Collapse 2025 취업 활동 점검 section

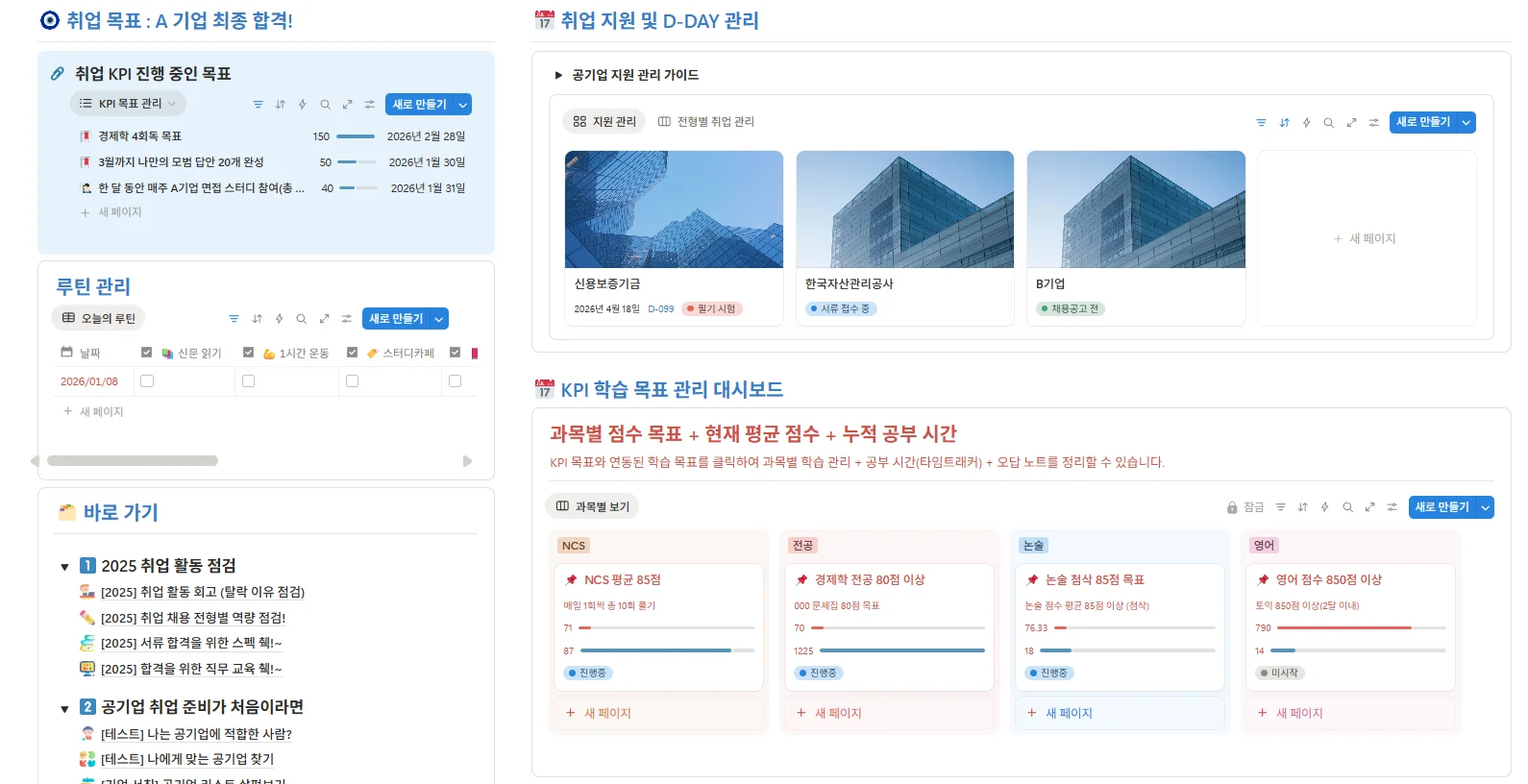click(x=64, y=567)
